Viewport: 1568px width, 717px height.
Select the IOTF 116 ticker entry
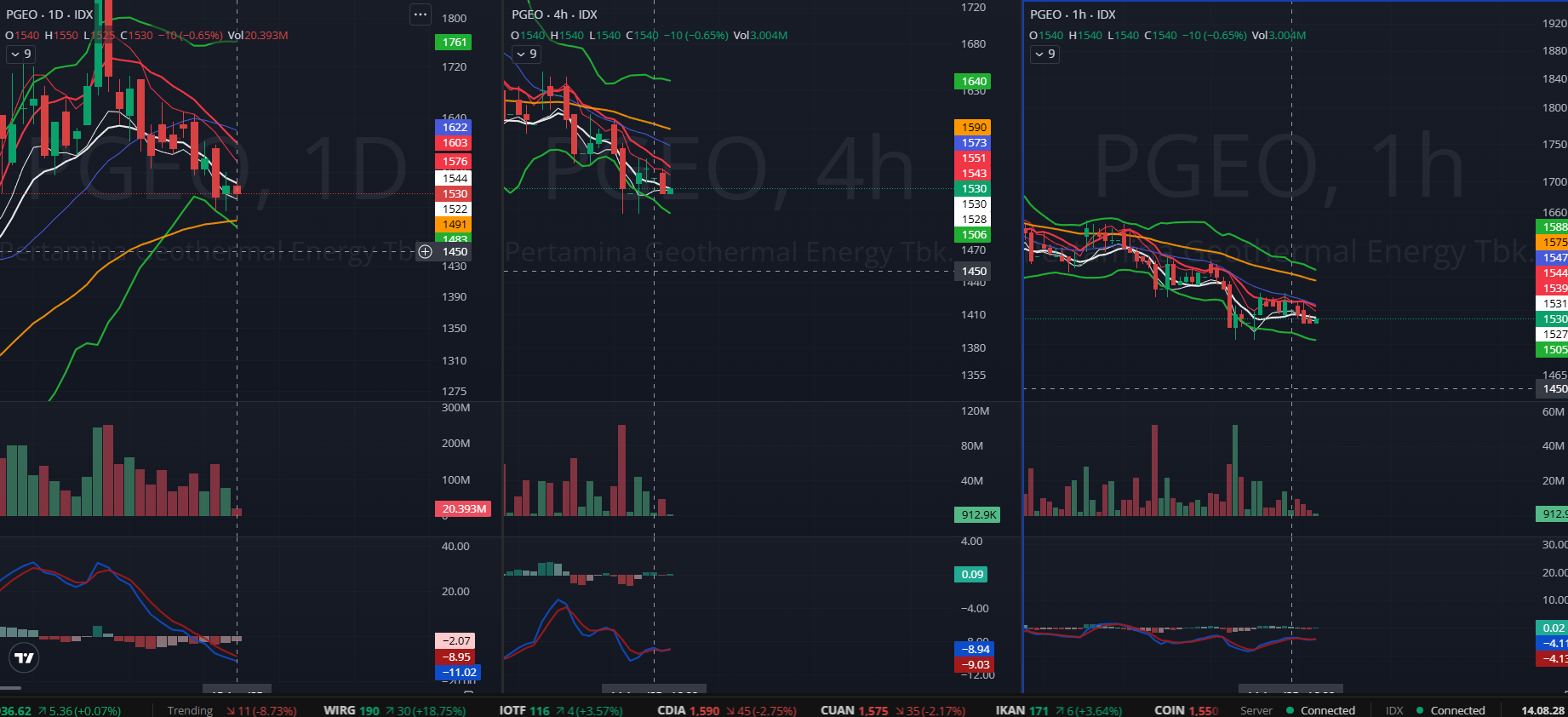tap(560, 710)
